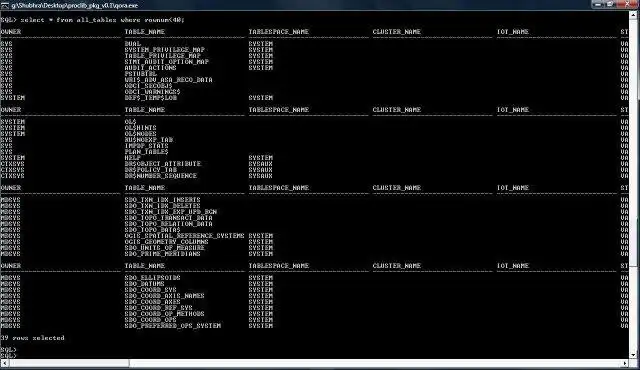Screen dimensions: 640x370
Task: Click the SDO_TXN_IDX_EXP_UPD_RGN table name
Action: [171, 212]
